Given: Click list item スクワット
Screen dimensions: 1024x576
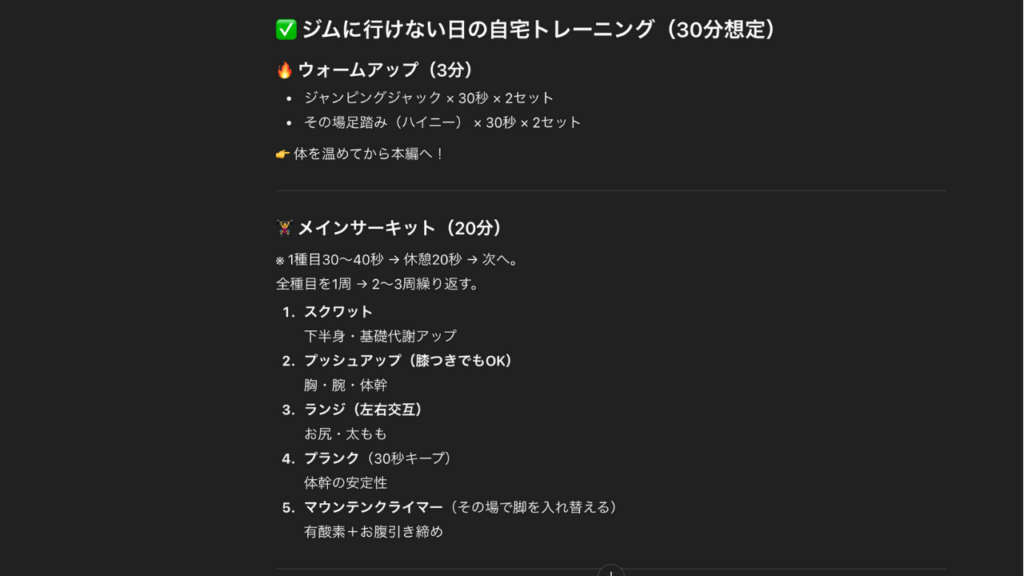Looking at the screenshot, I should (x=338, y=312).
